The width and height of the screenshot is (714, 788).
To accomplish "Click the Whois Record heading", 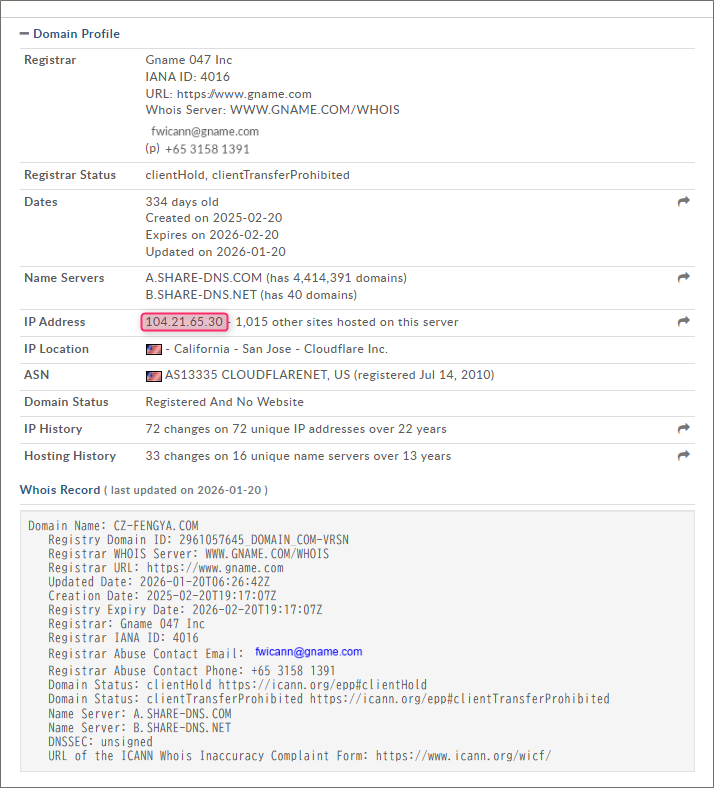I will (x=60, y=490).
